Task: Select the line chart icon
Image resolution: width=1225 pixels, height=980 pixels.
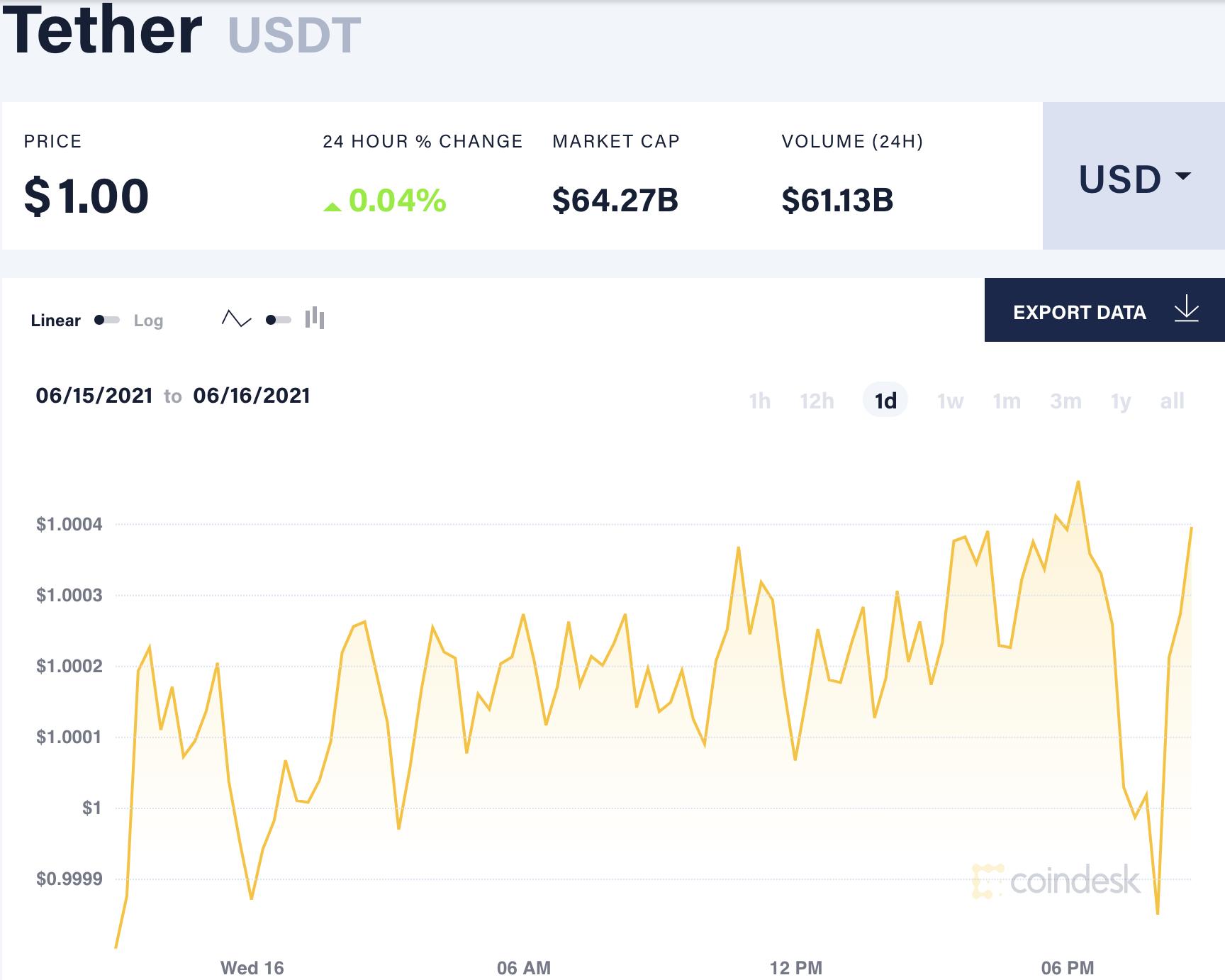Action: pyautogui.click(x=236, y=319)
